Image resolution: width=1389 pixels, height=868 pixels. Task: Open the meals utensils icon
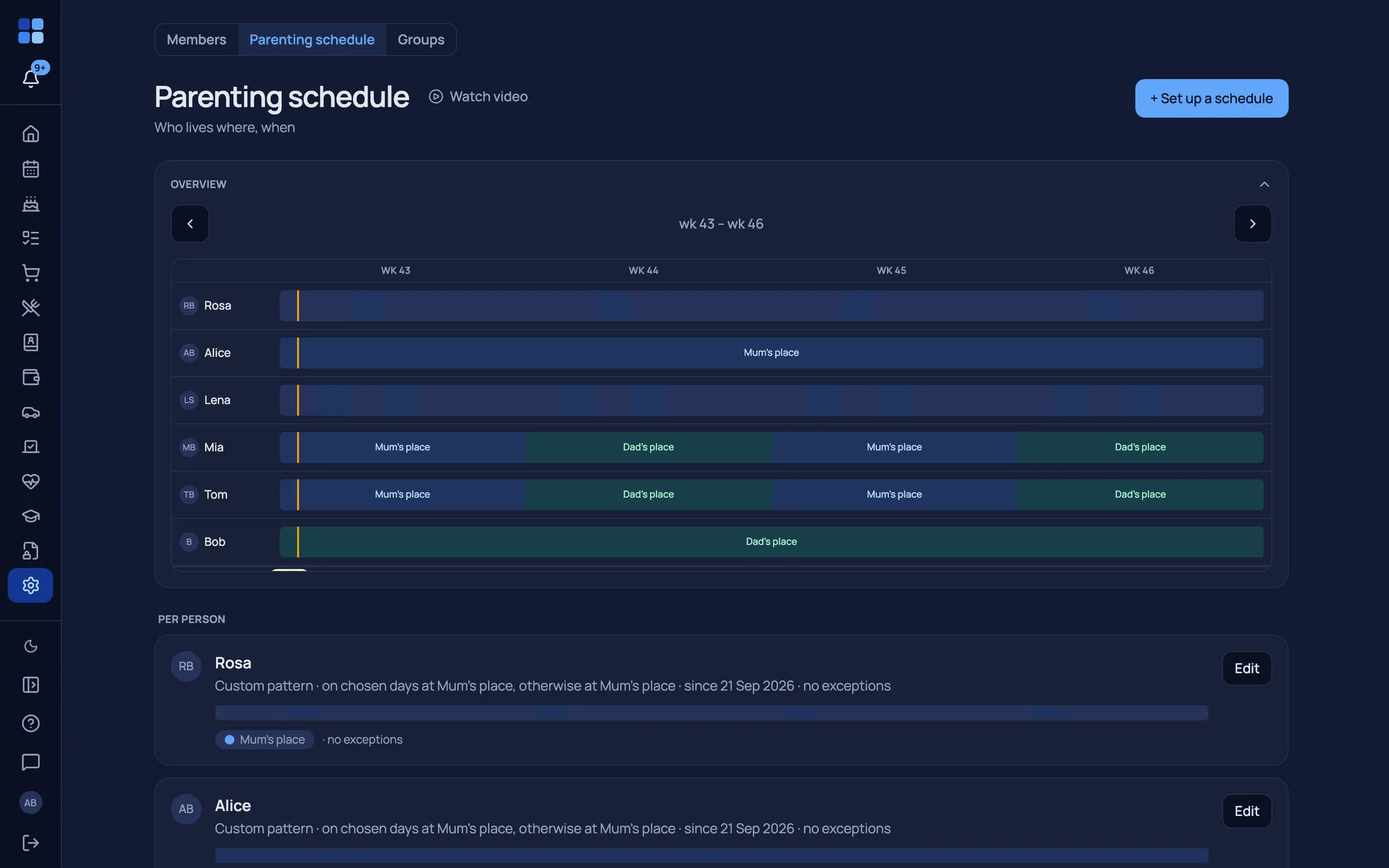31,308
